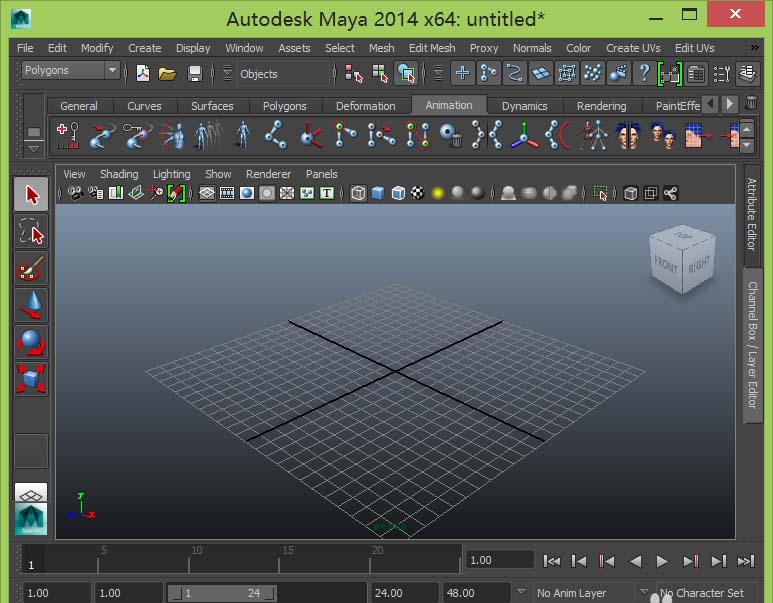This screenshot has width=773, height=603.
Task: Toggle textured display checker icon
Action: pyautogui.click(x=418, y=193)
